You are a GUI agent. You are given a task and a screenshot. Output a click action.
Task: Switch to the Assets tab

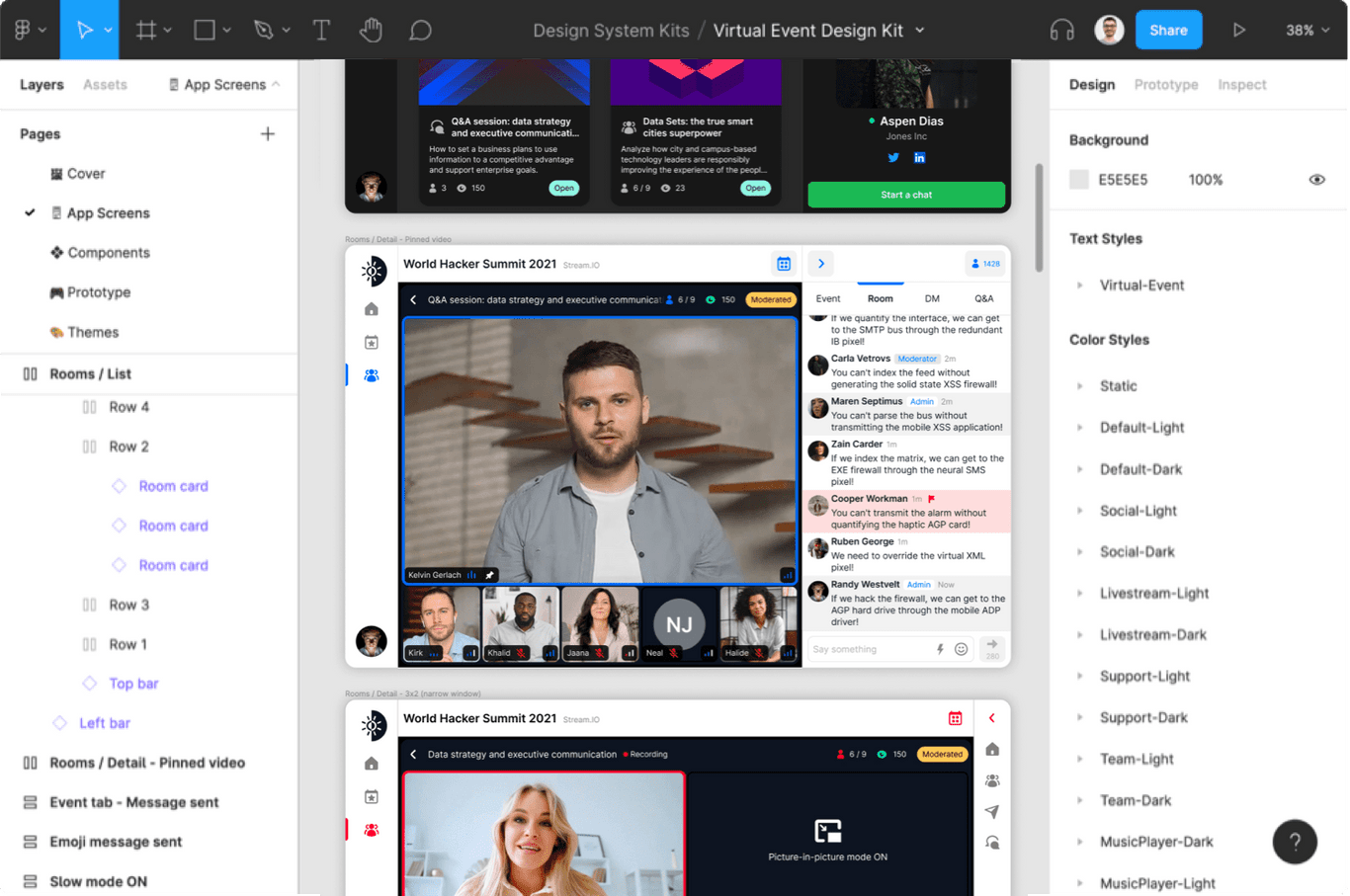coord(105,84)
